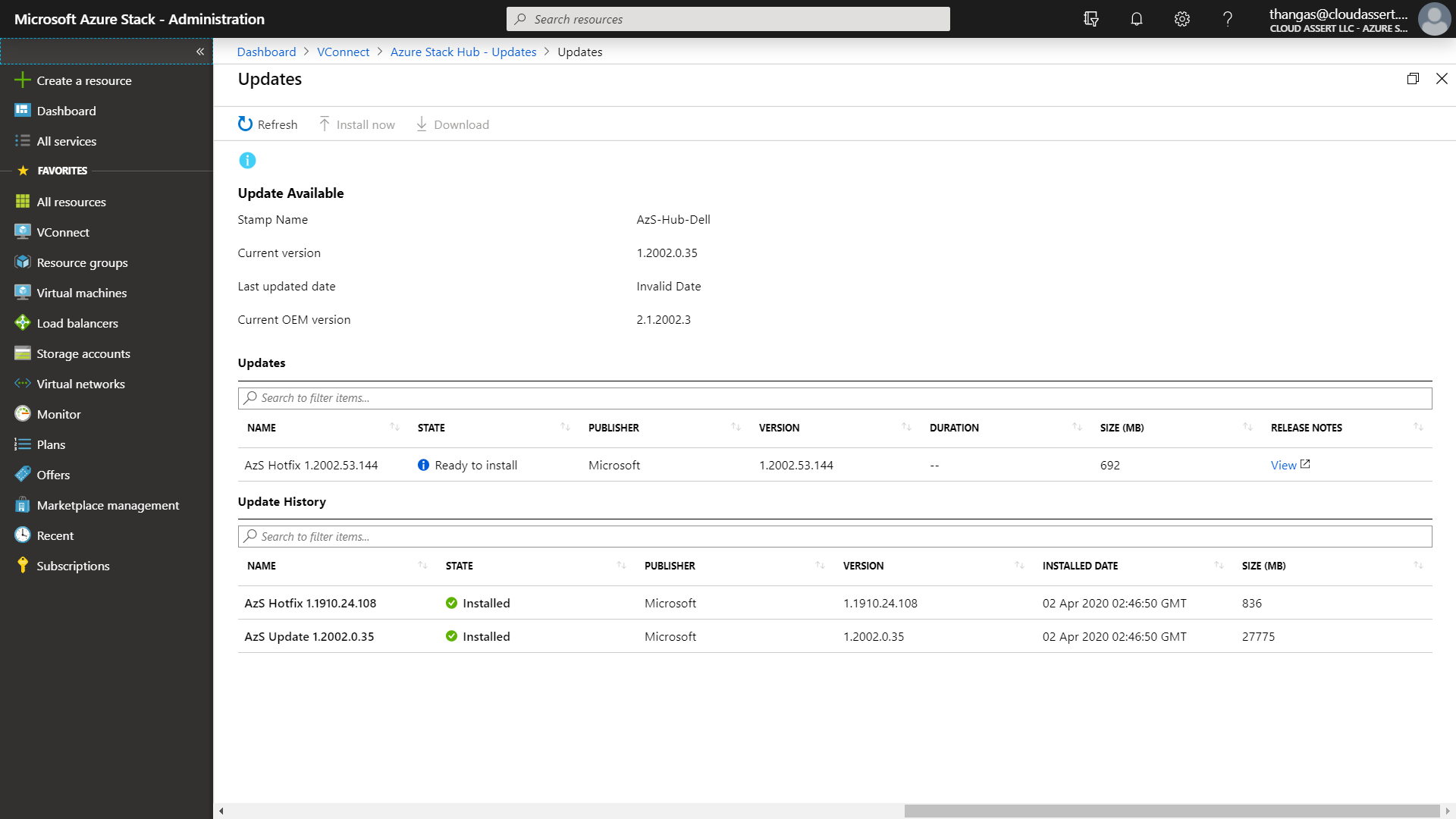This screenshot has height=819, width=1456.
Task: Toggle sort on the SIZE (MB) column
Action: [x=1248, y=427]
